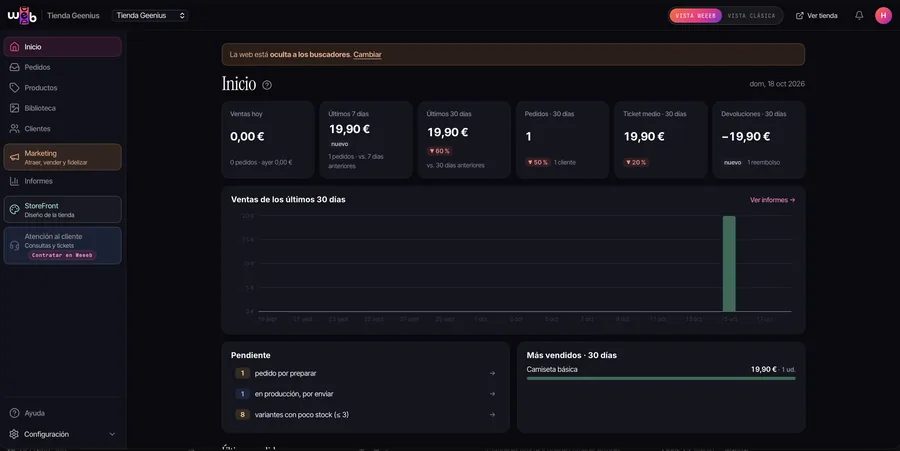Click the Tienda Geenius name beside logo
Screen dimensions: 900x451
click(73, 15)
